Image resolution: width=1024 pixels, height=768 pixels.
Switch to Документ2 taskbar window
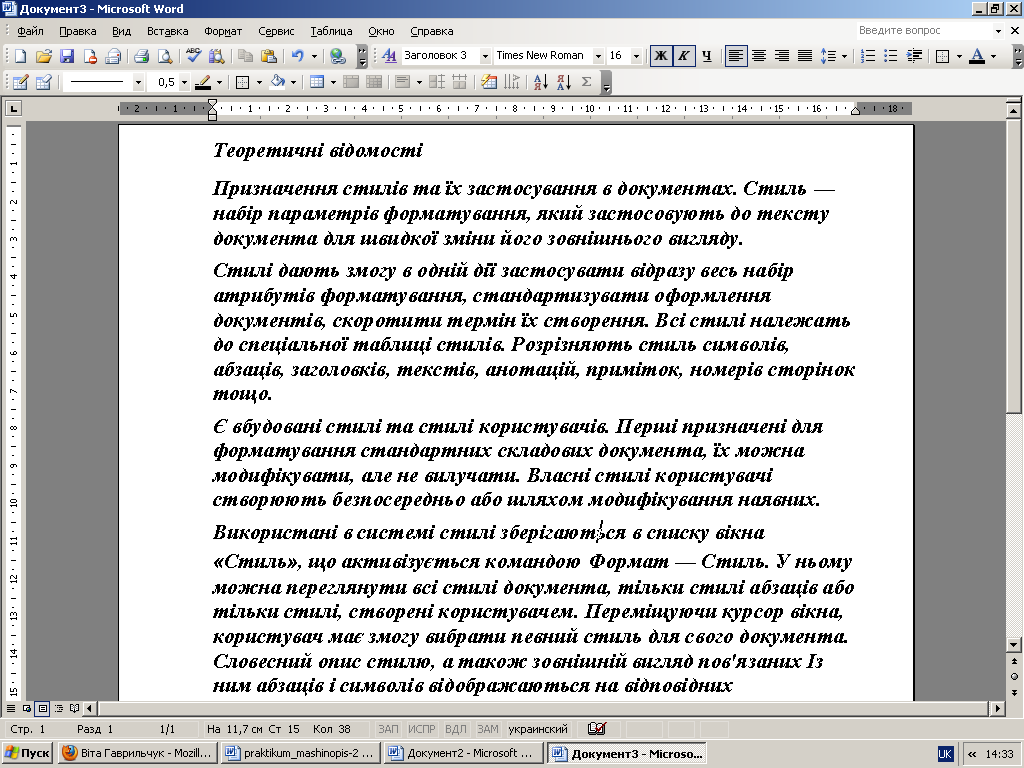click(464, 753)
